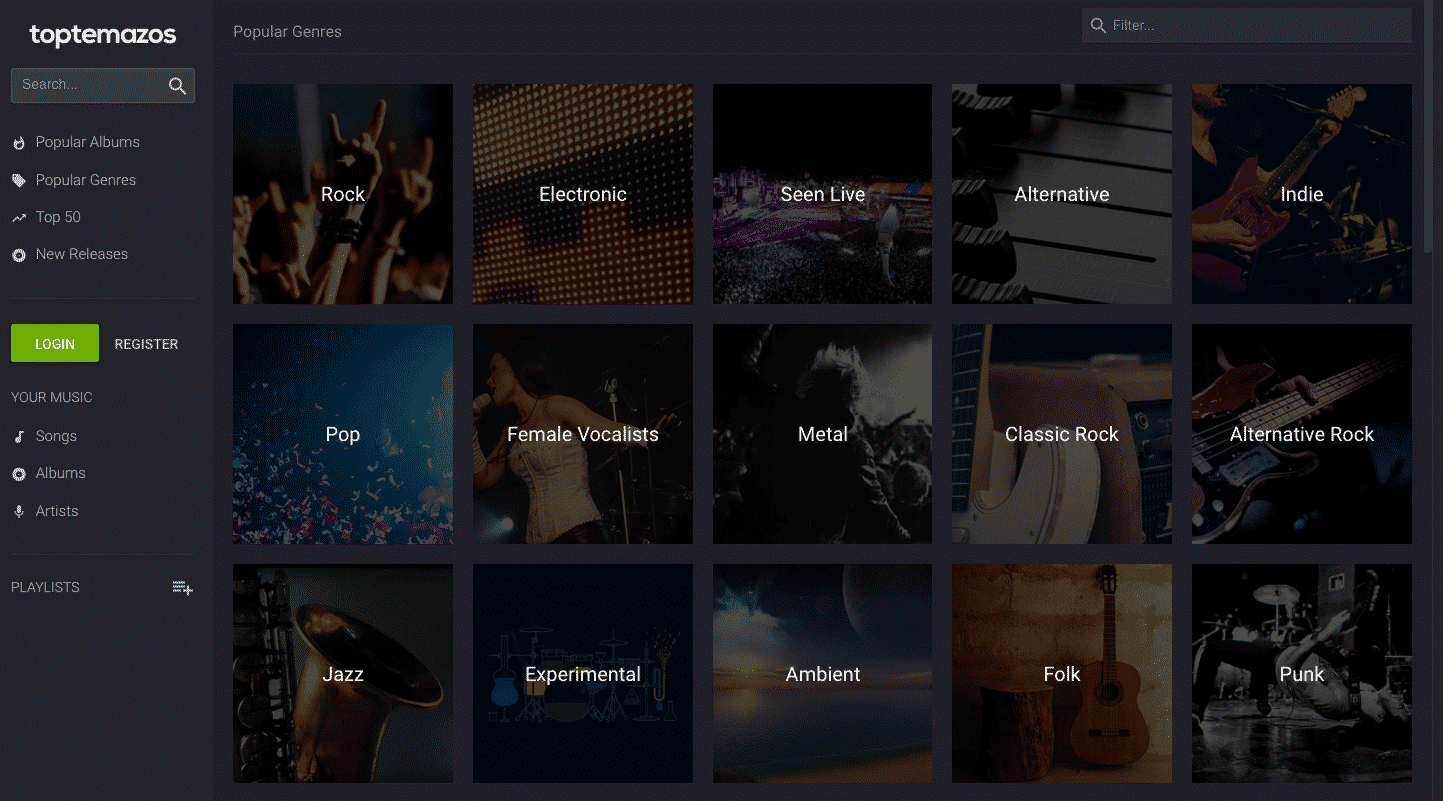The width and height of the screenshot is (1443, 801).
Task: Open the Experimental genre tile
Action: pyautogui.click(x=583, y=673)
